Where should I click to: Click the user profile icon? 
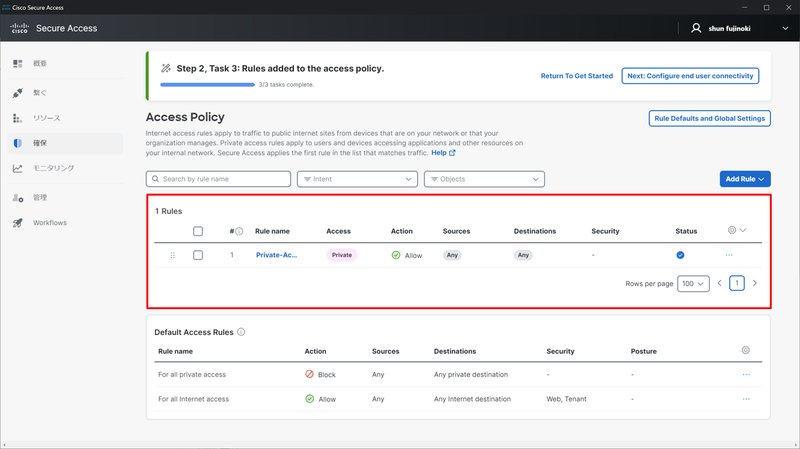pos(696,28)
